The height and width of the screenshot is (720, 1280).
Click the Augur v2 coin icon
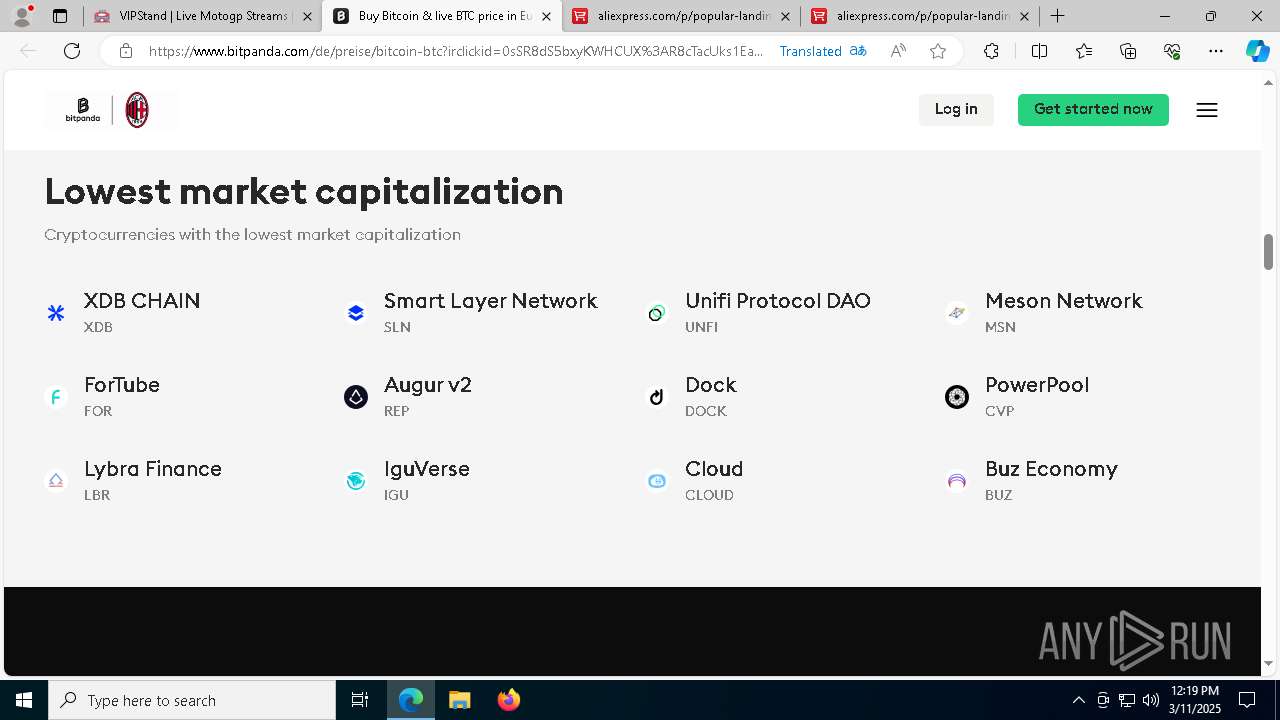356,397
